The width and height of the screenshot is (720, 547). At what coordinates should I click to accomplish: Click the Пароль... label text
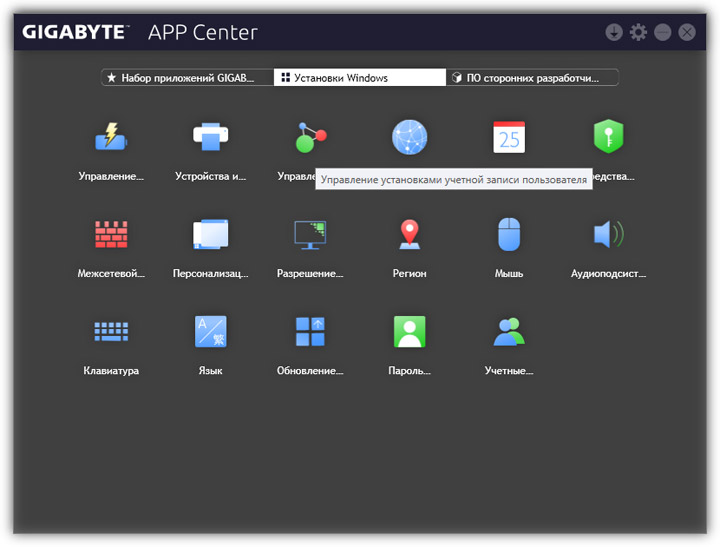[410, 371]
